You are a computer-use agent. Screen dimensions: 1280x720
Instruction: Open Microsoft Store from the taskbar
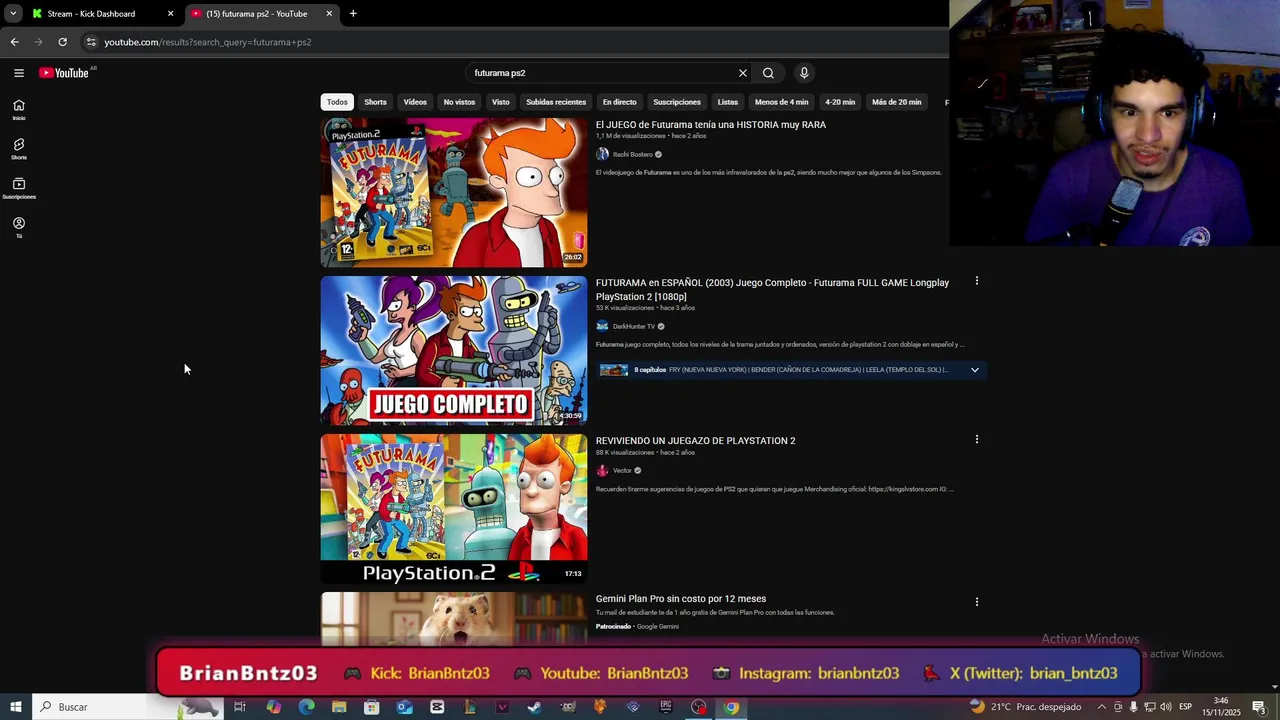[371, 707]
